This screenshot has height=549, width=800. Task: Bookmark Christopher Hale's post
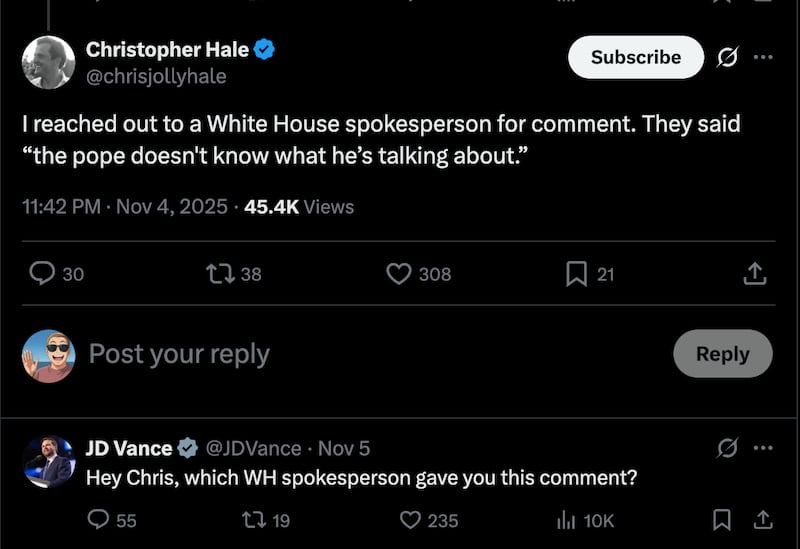(x=576, y=273)
